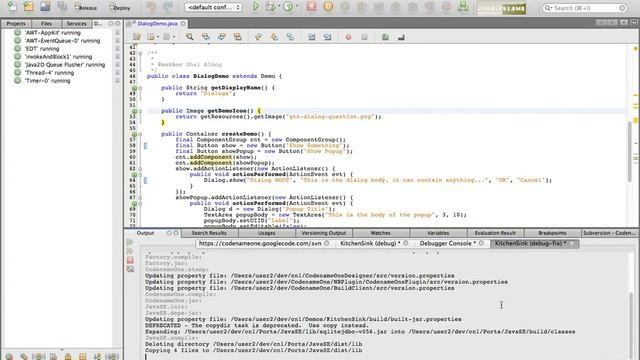
Task: Stop the build with the red Output icon
Action: click(x=130, y=260)
